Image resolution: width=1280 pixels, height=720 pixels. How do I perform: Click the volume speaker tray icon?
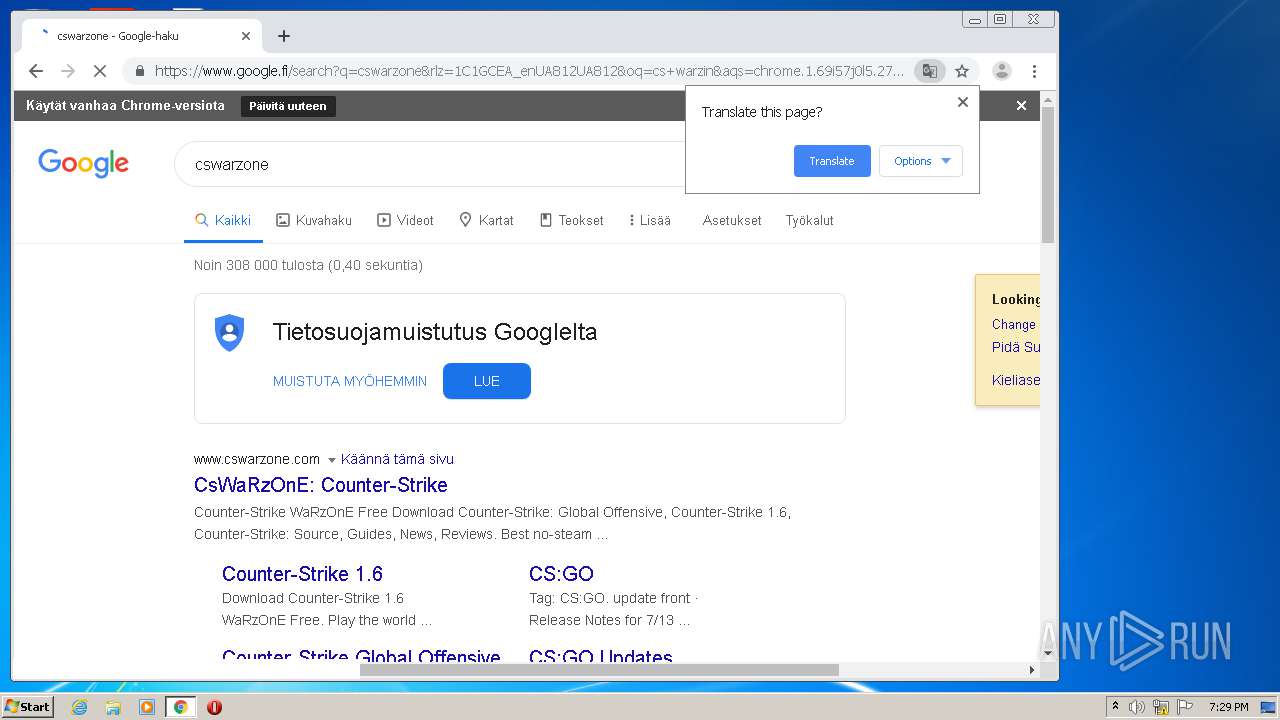pyautogui.click(x=1137, y=707)
